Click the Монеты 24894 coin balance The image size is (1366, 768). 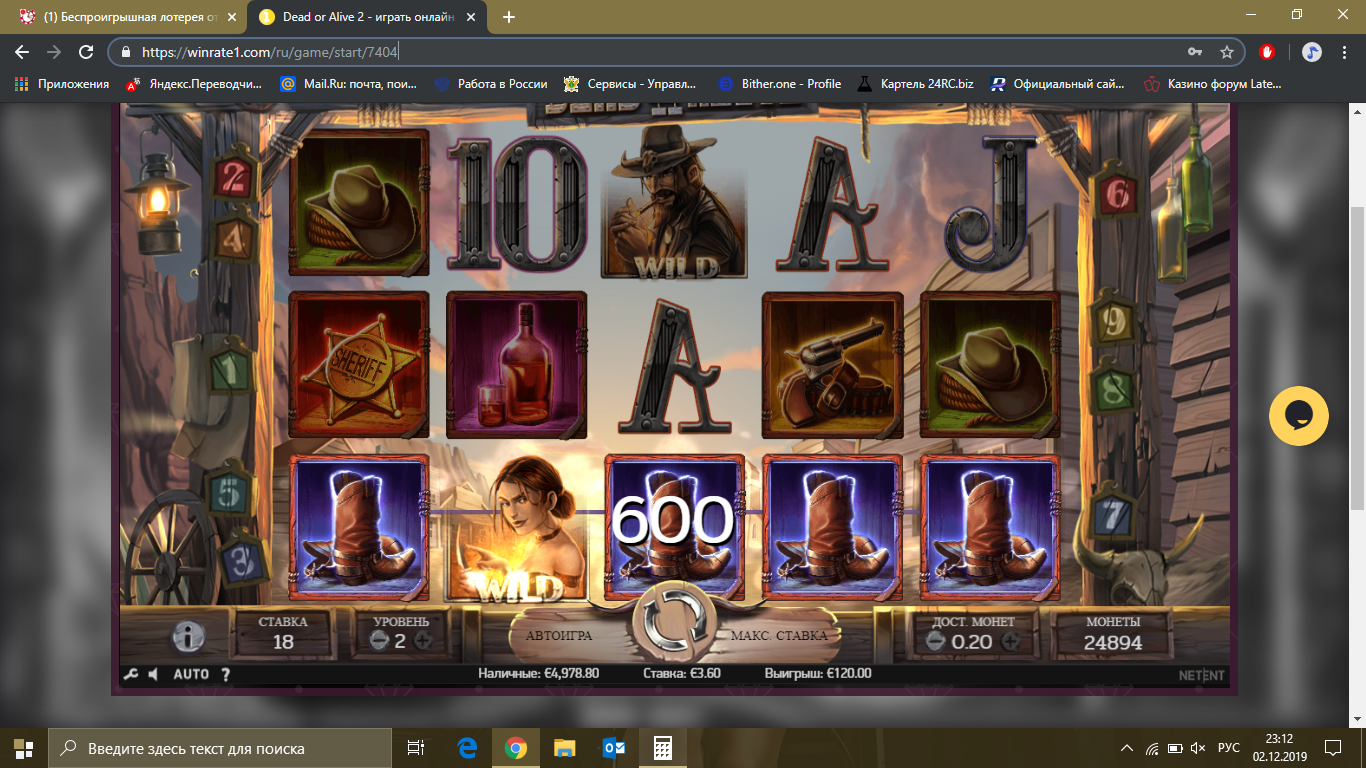(x=1112, y=633)
